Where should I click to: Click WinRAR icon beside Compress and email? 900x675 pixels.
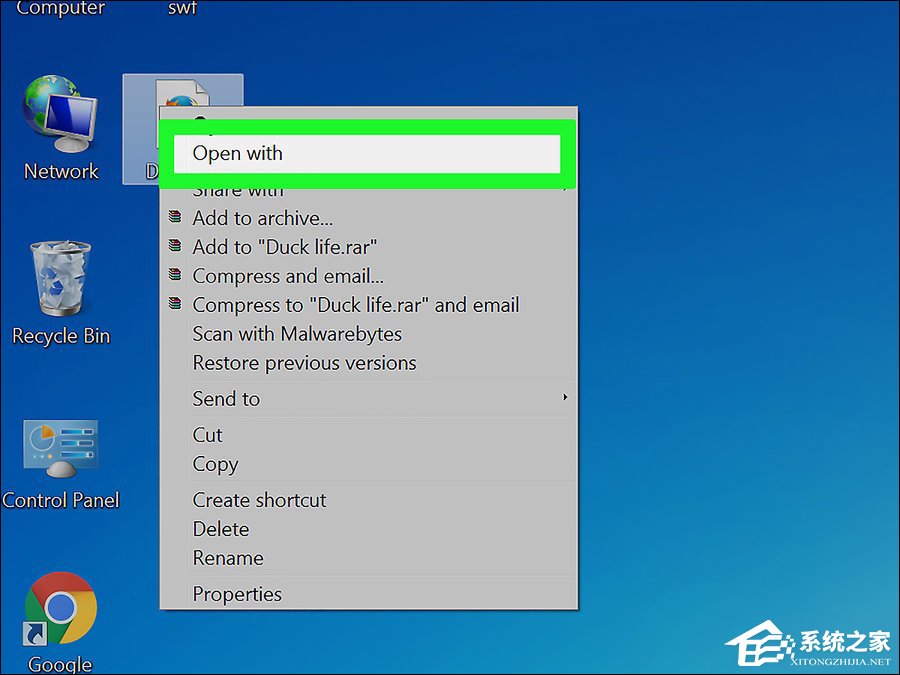click(x=175, y=274)
